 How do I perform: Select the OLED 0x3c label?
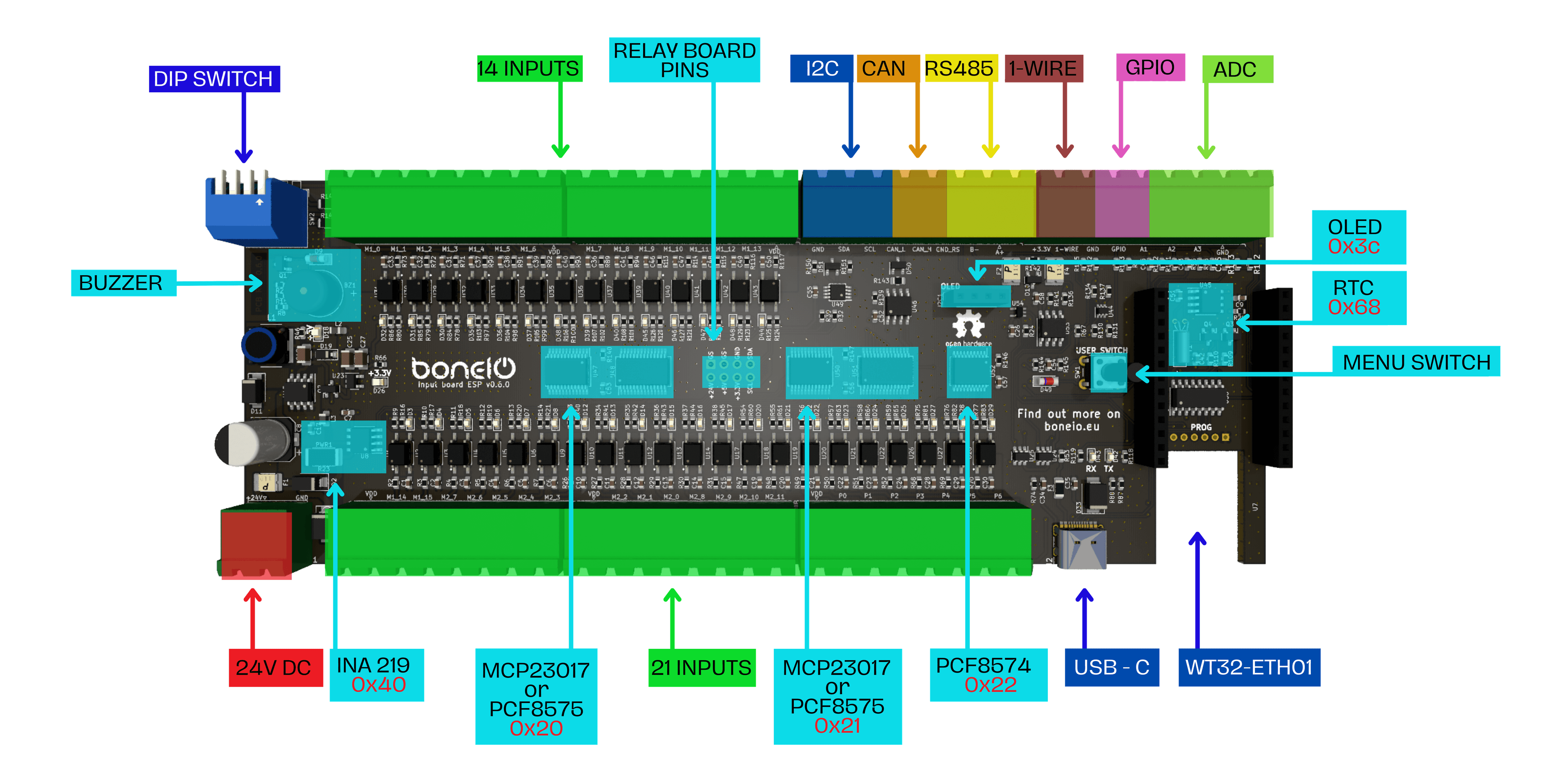pos(1359,237)
